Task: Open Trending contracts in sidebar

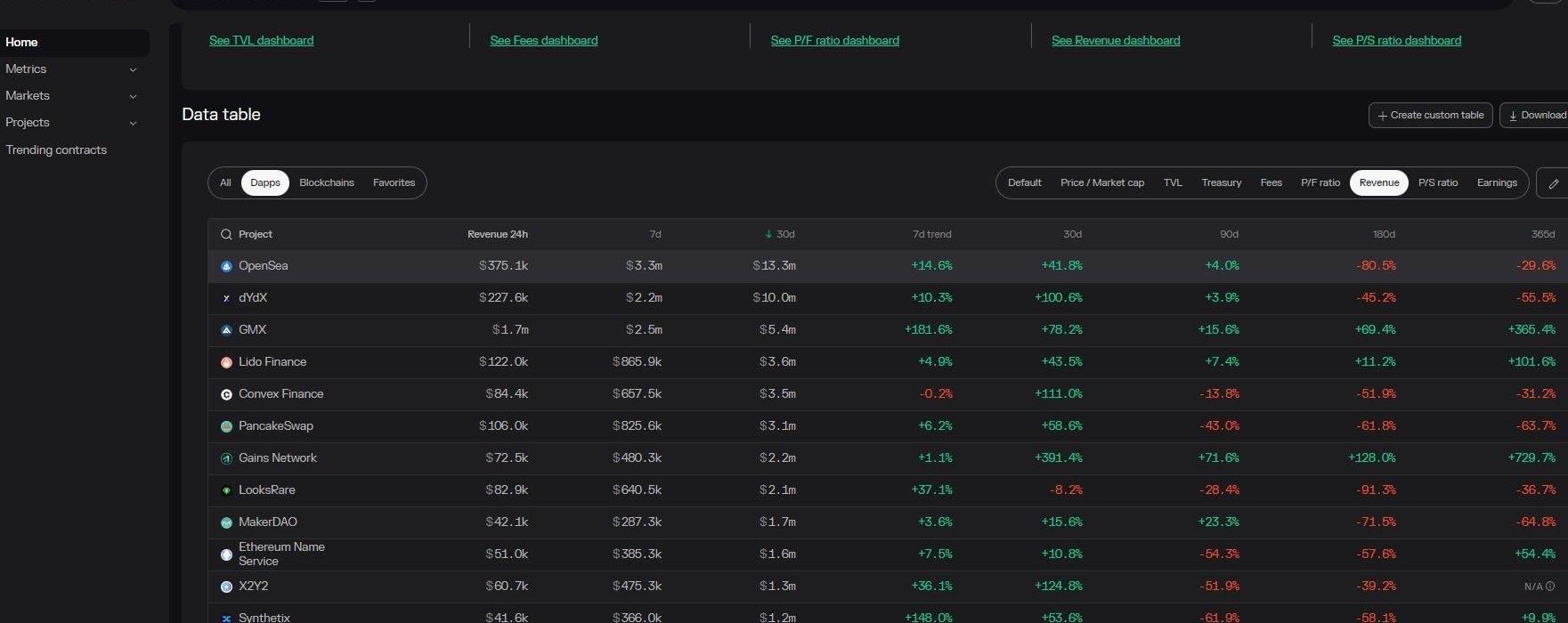Action: click(x=56, y=150)
